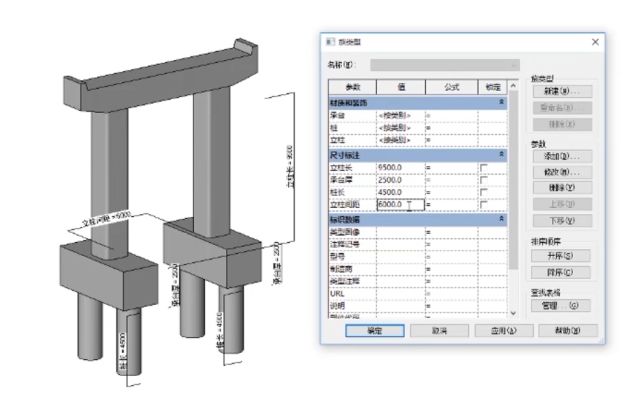Collapse the 材质和装饰 group chevron
Image resolution: width=640 pixels, height=399 pixels.
coord(502,102)
